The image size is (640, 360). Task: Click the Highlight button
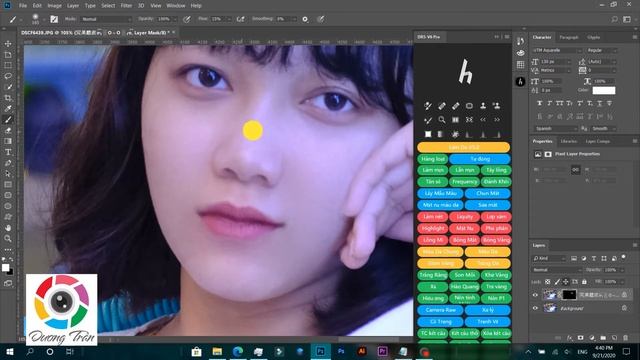[433, 229]
